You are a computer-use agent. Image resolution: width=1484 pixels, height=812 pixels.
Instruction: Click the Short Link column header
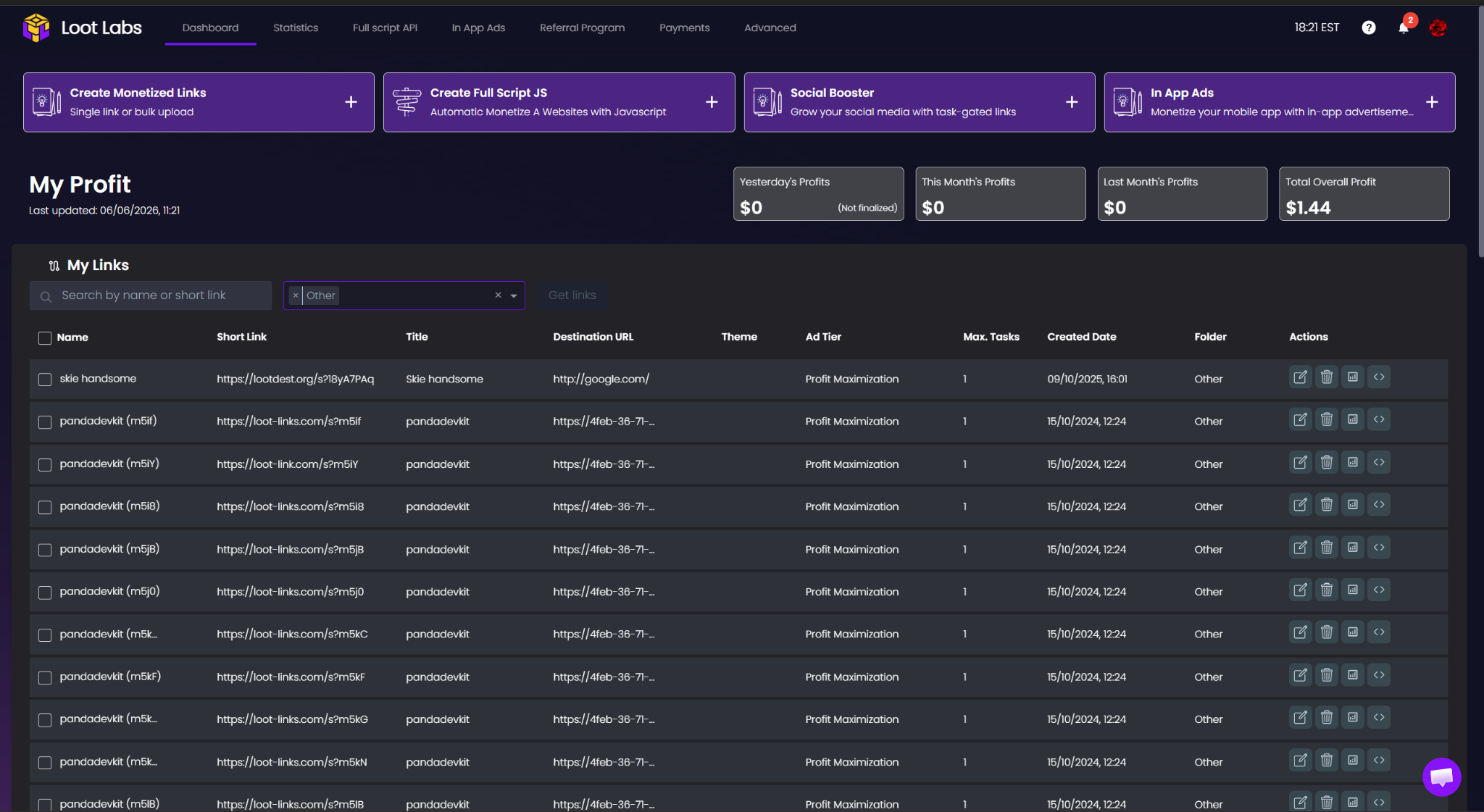pos(241,337)
